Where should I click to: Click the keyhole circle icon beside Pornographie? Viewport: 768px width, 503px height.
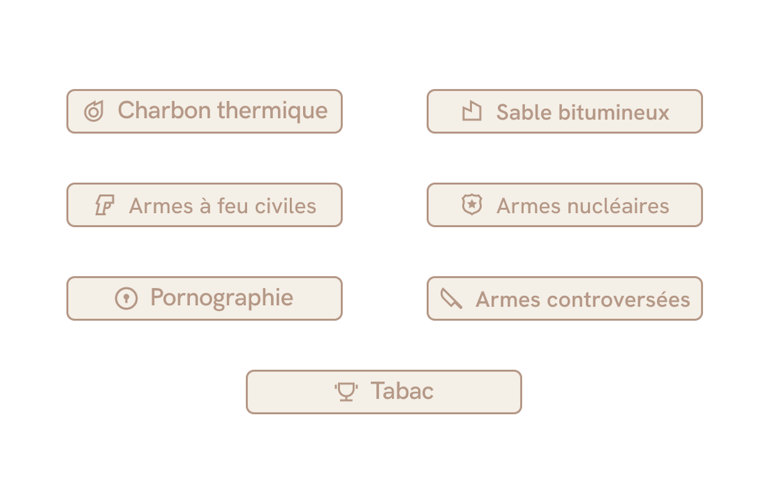coord(126,298)
